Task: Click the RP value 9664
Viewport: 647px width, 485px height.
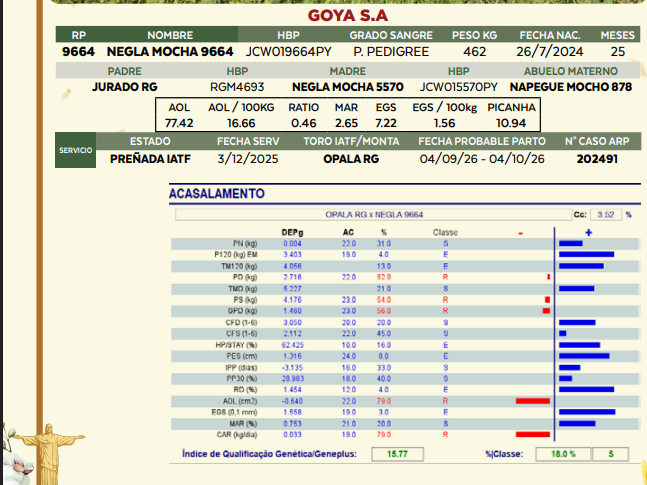Action: (x=78, y=52)
